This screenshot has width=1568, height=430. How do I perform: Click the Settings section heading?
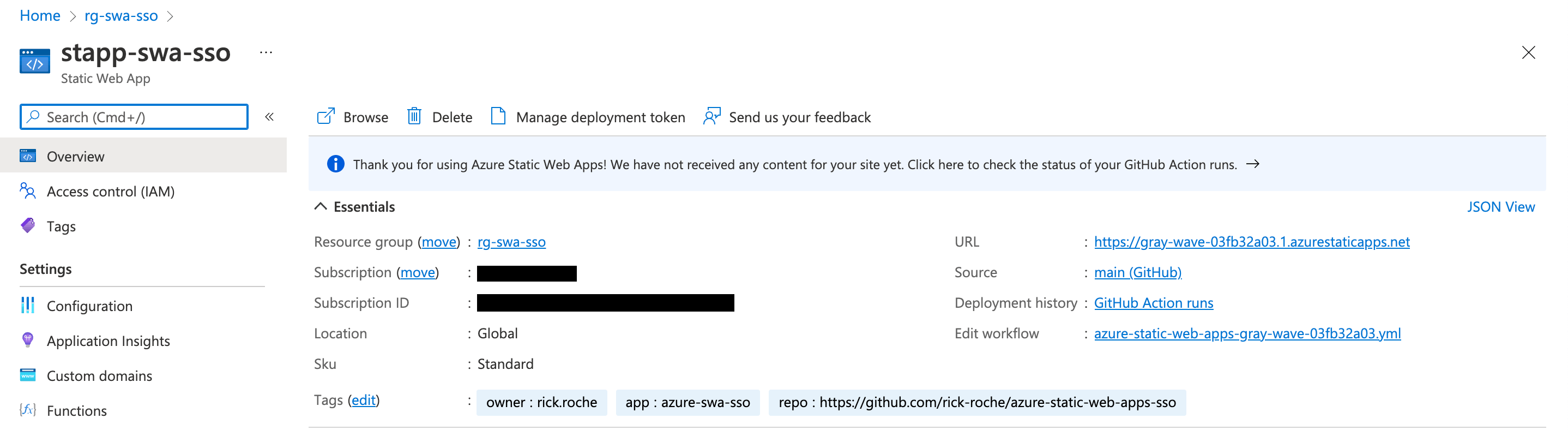click(46, 268)
